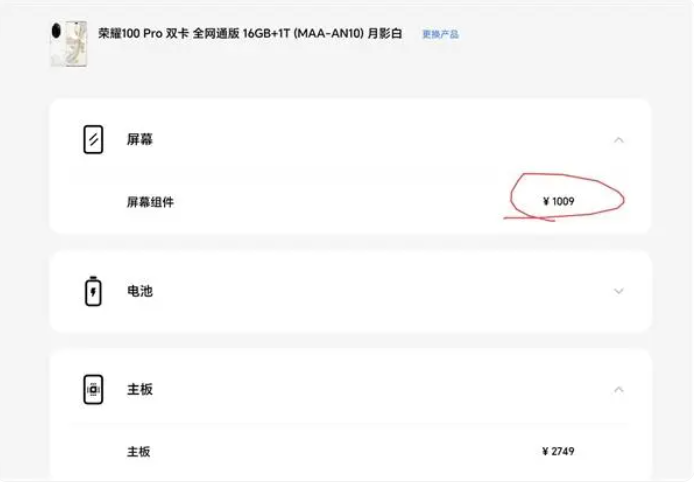The image size is (694, 483).
Task: Click the 更换产品 link
Action: [440, 34]
